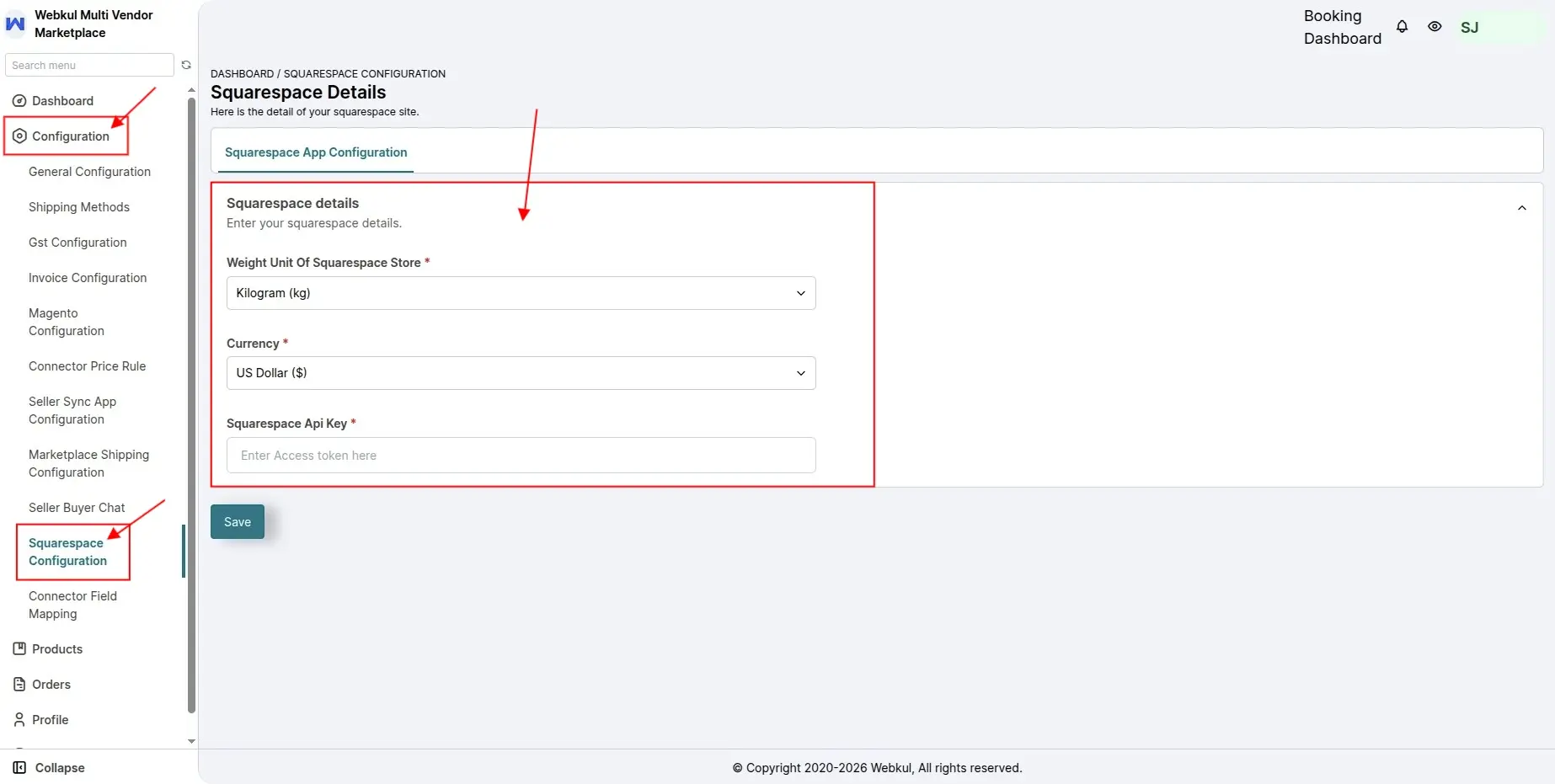Viewport: 1555px width, 784px height.
Task: Click the Webkul logo icon
Action: [15, 24]
